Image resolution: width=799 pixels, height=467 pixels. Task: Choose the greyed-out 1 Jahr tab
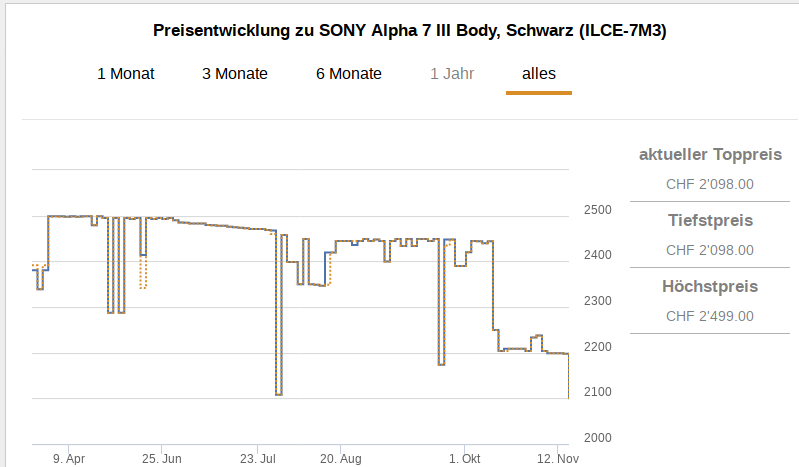pos(452,74)
